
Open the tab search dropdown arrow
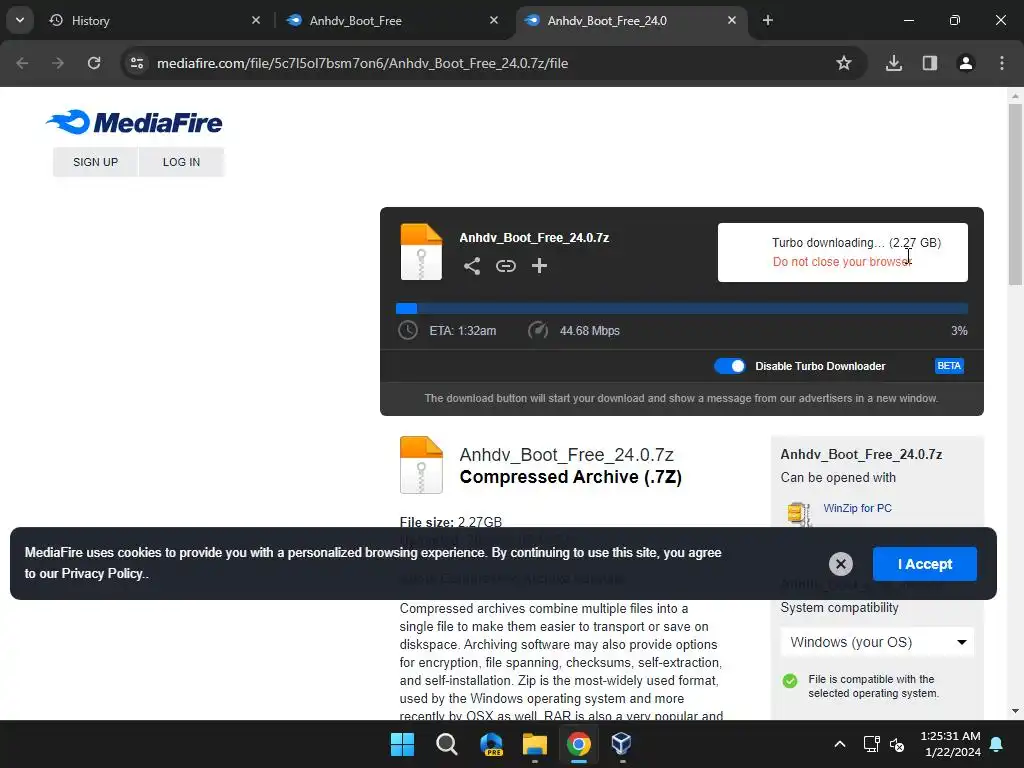20,20
